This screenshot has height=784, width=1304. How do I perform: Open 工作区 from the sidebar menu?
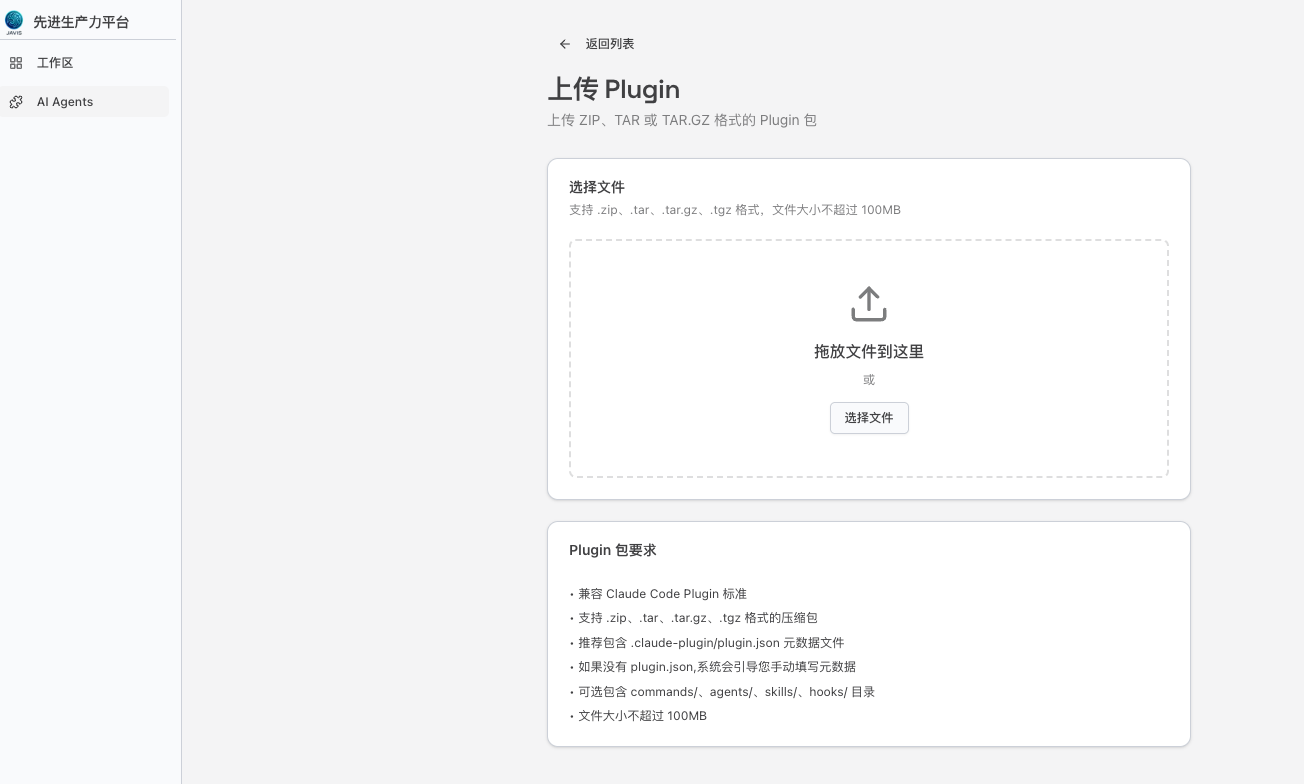click(55, 63)
